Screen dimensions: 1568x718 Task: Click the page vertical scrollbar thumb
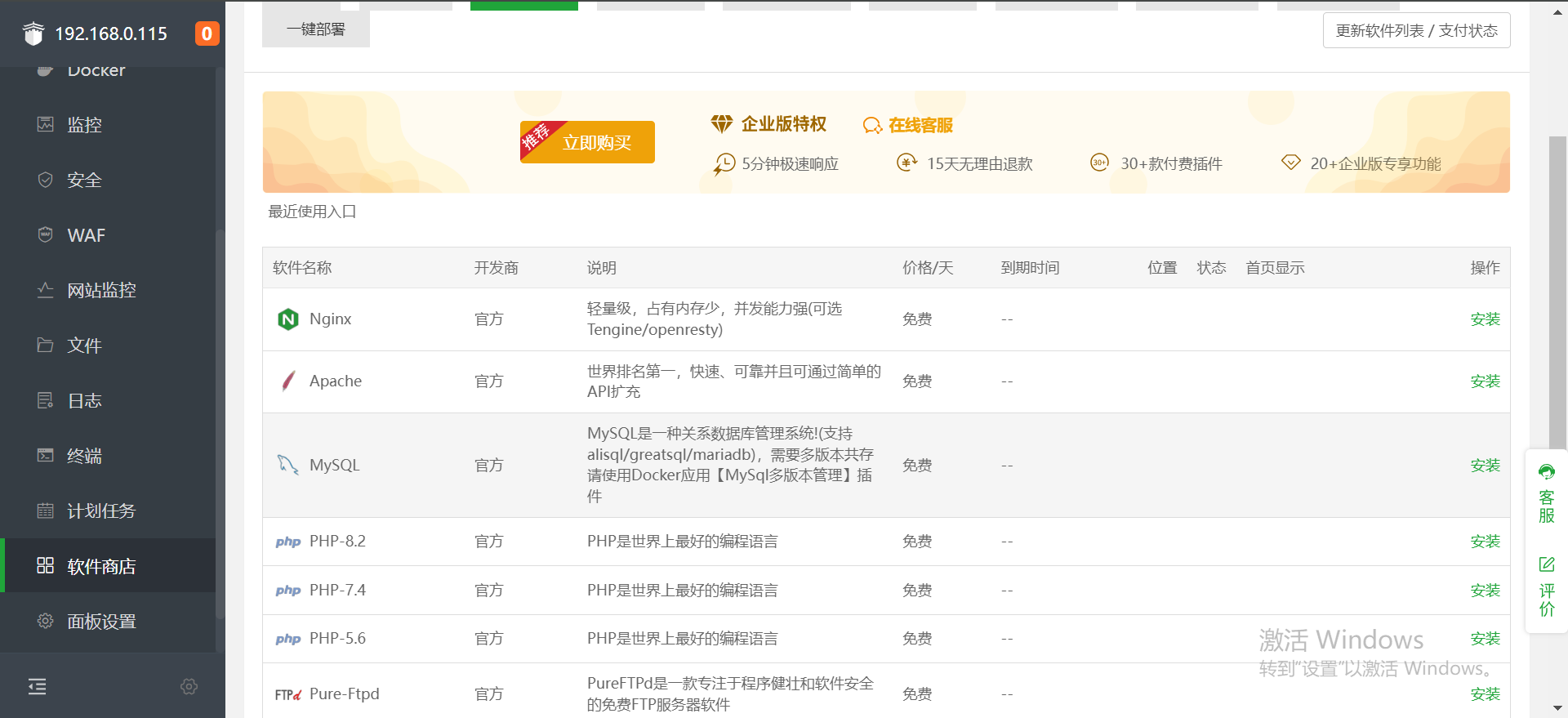(1558, 294)
